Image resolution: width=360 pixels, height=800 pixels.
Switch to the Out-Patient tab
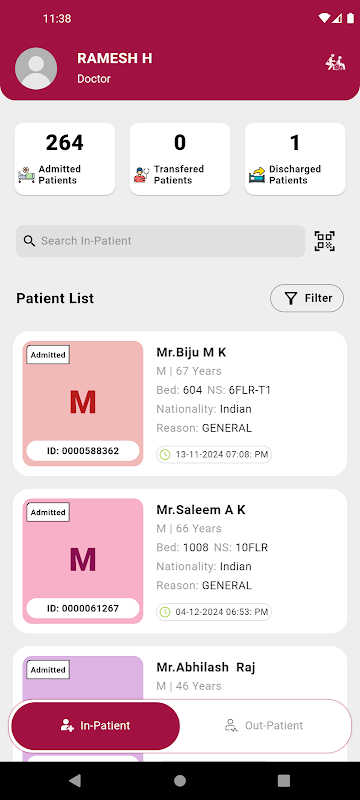(x=264, y=726)
